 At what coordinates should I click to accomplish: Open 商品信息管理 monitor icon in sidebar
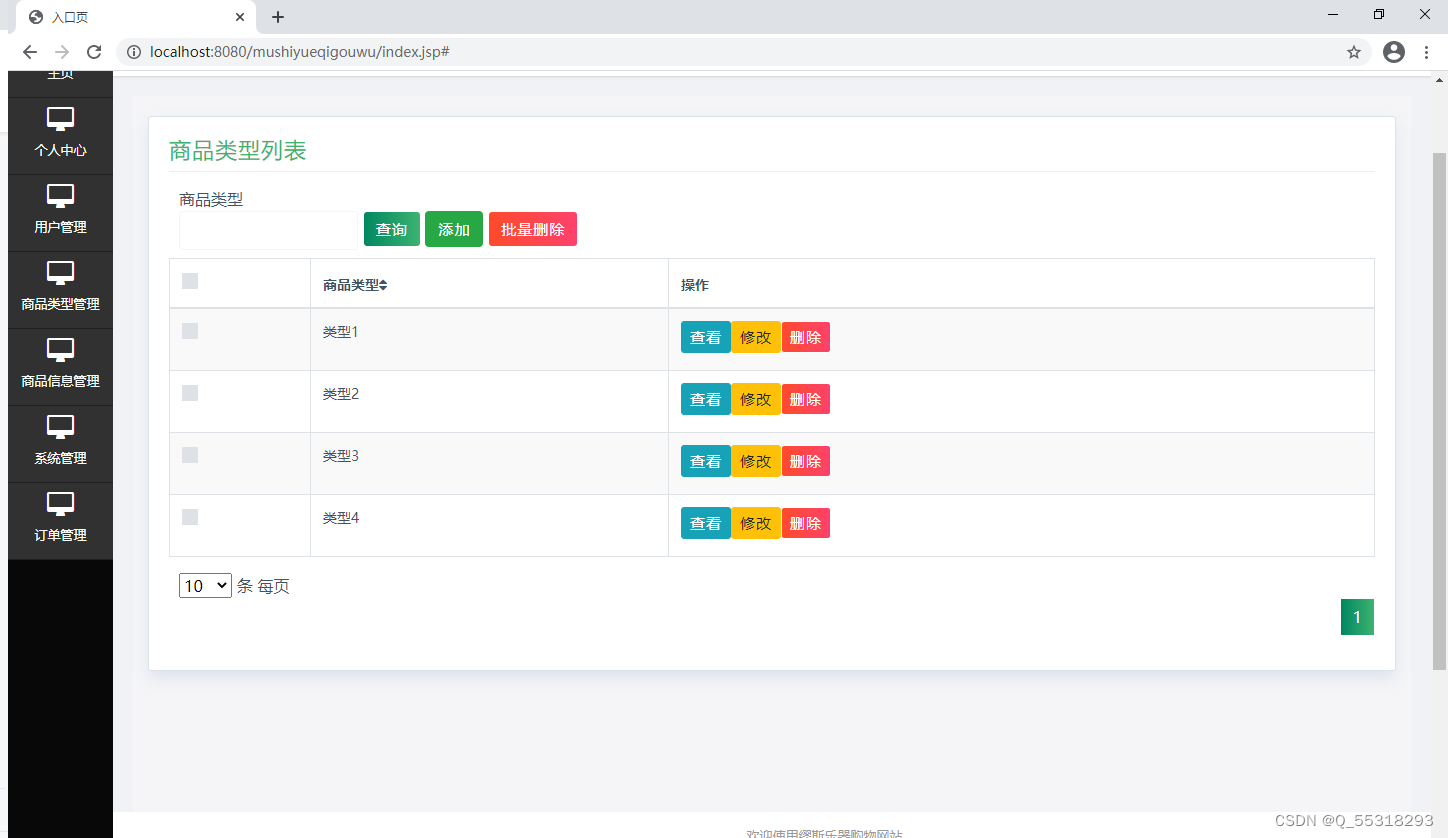coord(60,350)
